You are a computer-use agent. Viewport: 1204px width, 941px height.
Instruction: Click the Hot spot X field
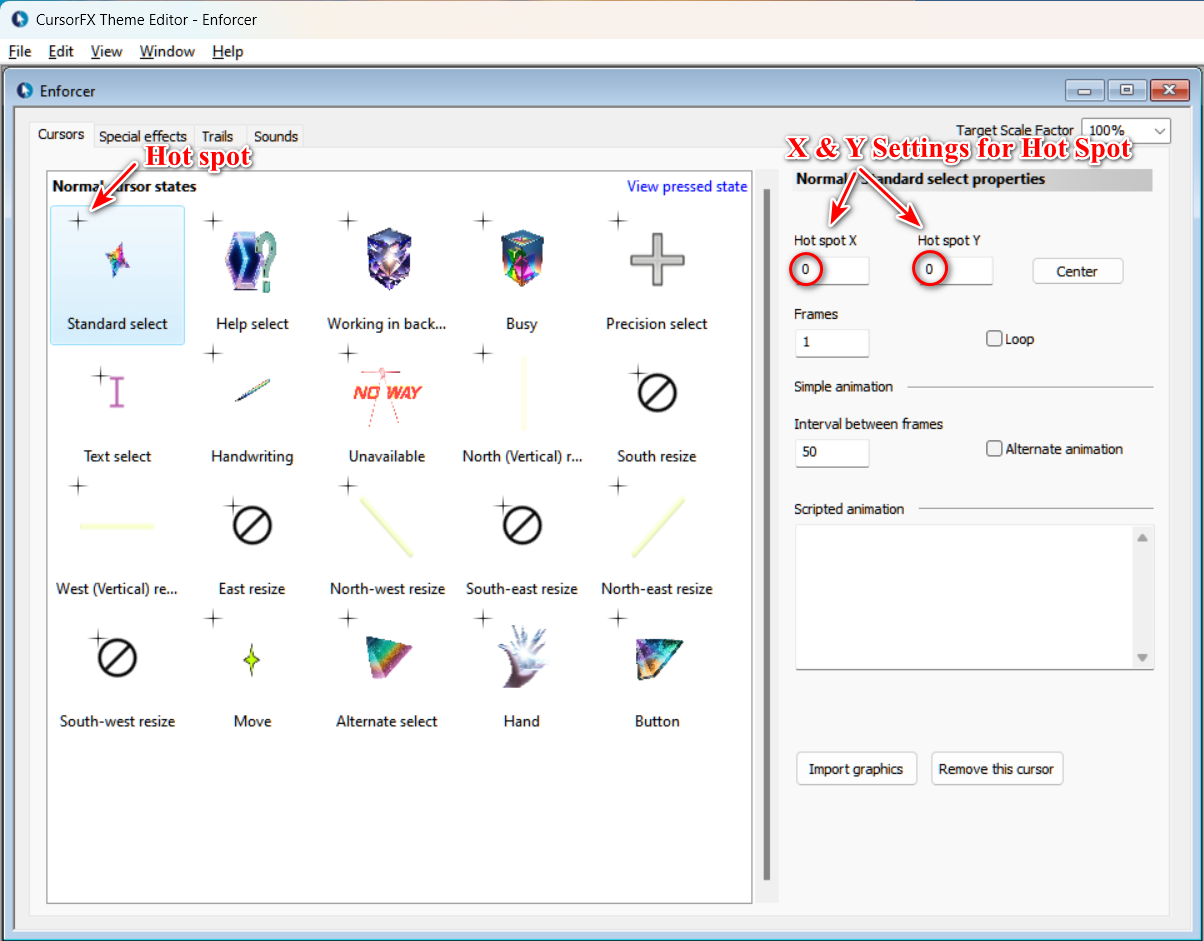click(x=832, y=270)
